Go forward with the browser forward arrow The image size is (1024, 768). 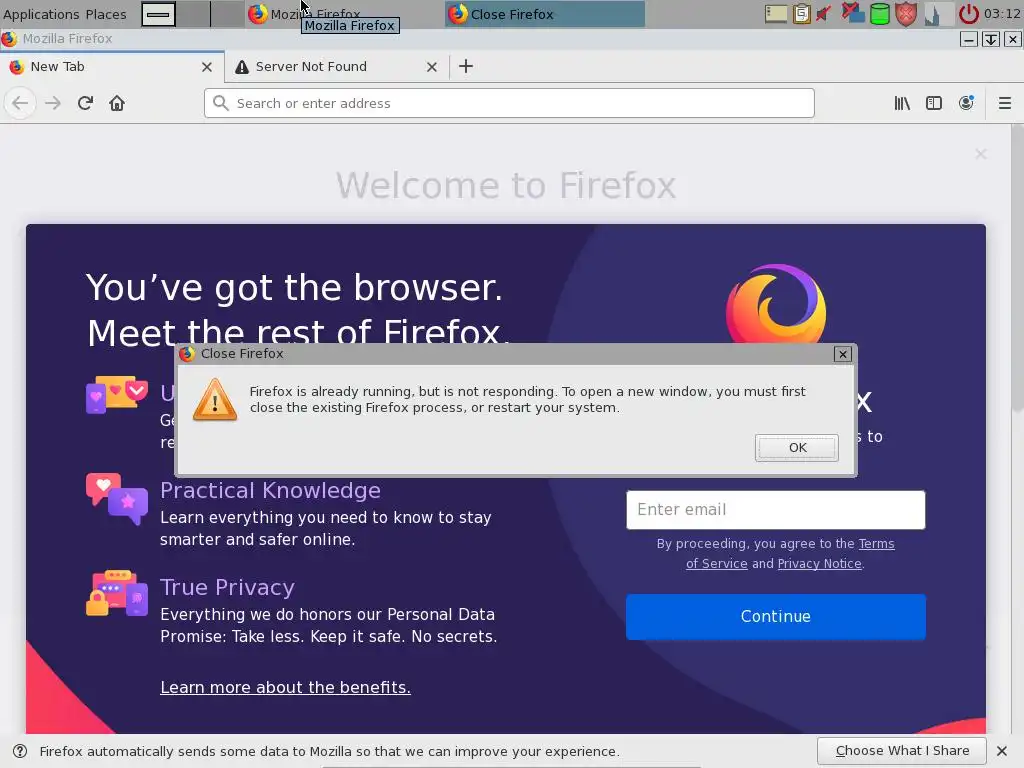click(53, 103)
